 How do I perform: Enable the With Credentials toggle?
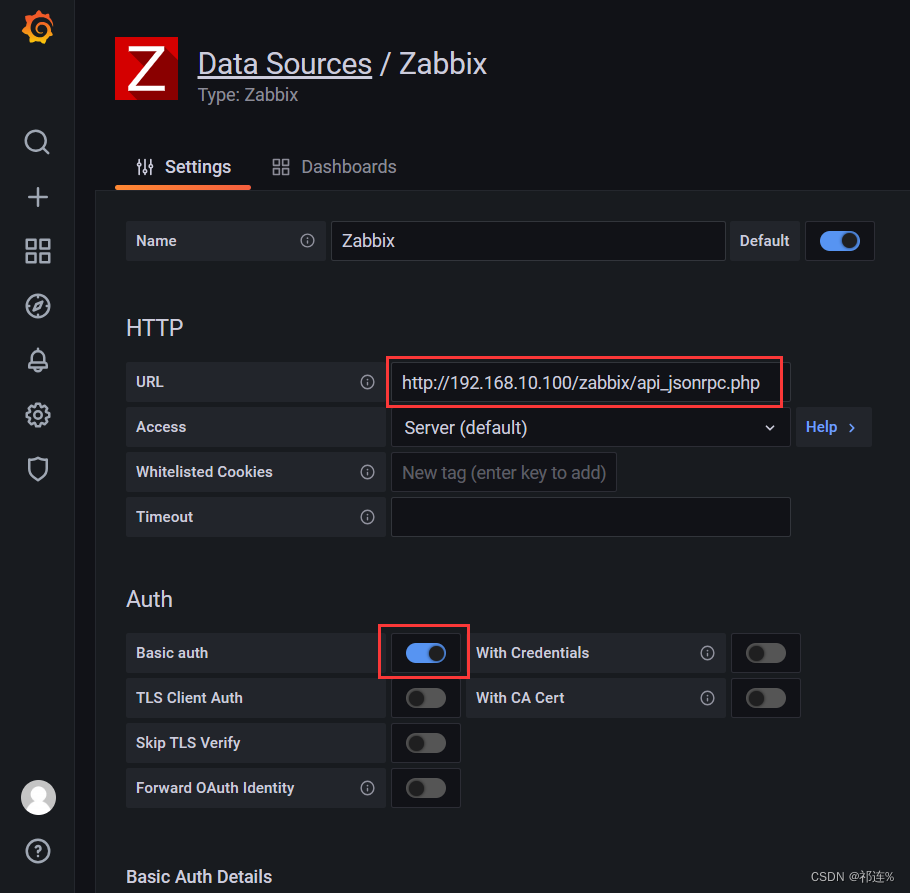tap(765, 653)
